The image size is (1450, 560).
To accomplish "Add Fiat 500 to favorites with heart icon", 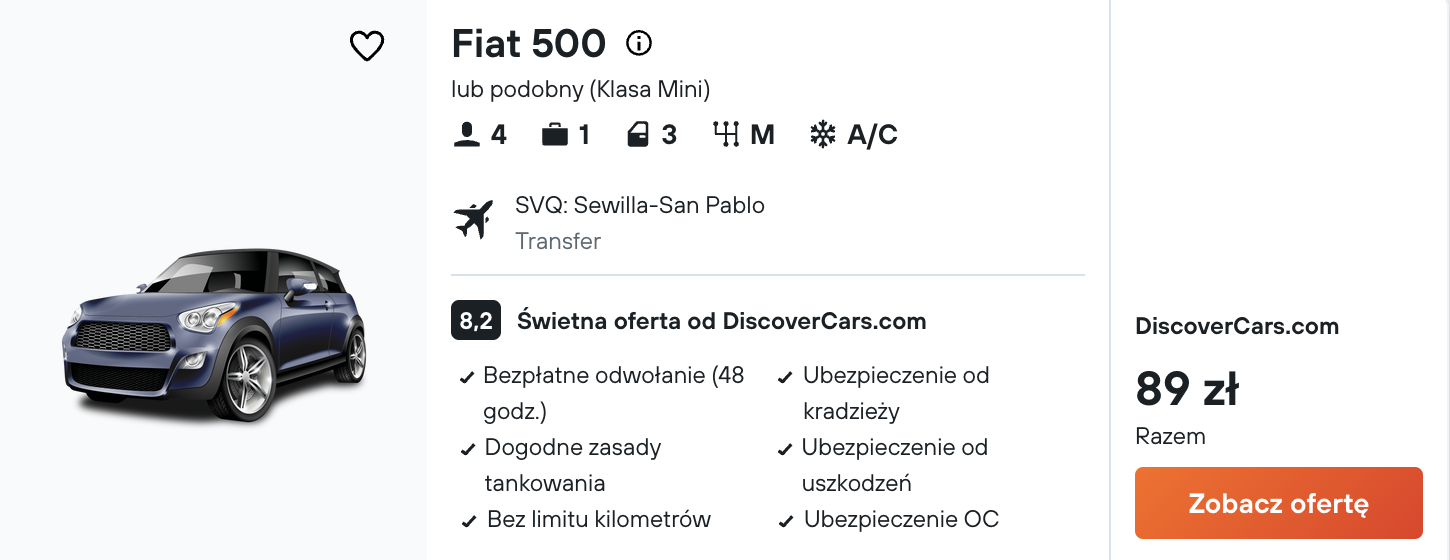I will click(x=367, y=45).
